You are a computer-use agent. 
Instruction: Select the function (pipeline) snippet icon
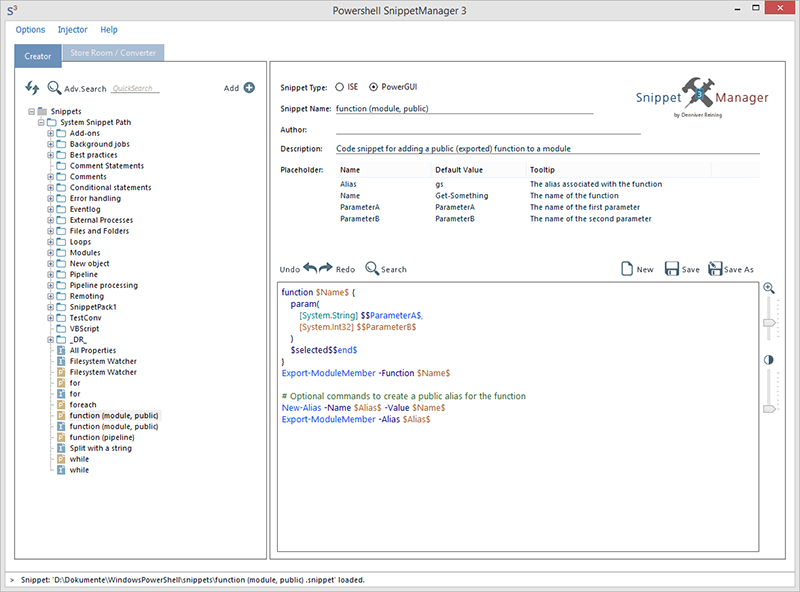[61, 437]
